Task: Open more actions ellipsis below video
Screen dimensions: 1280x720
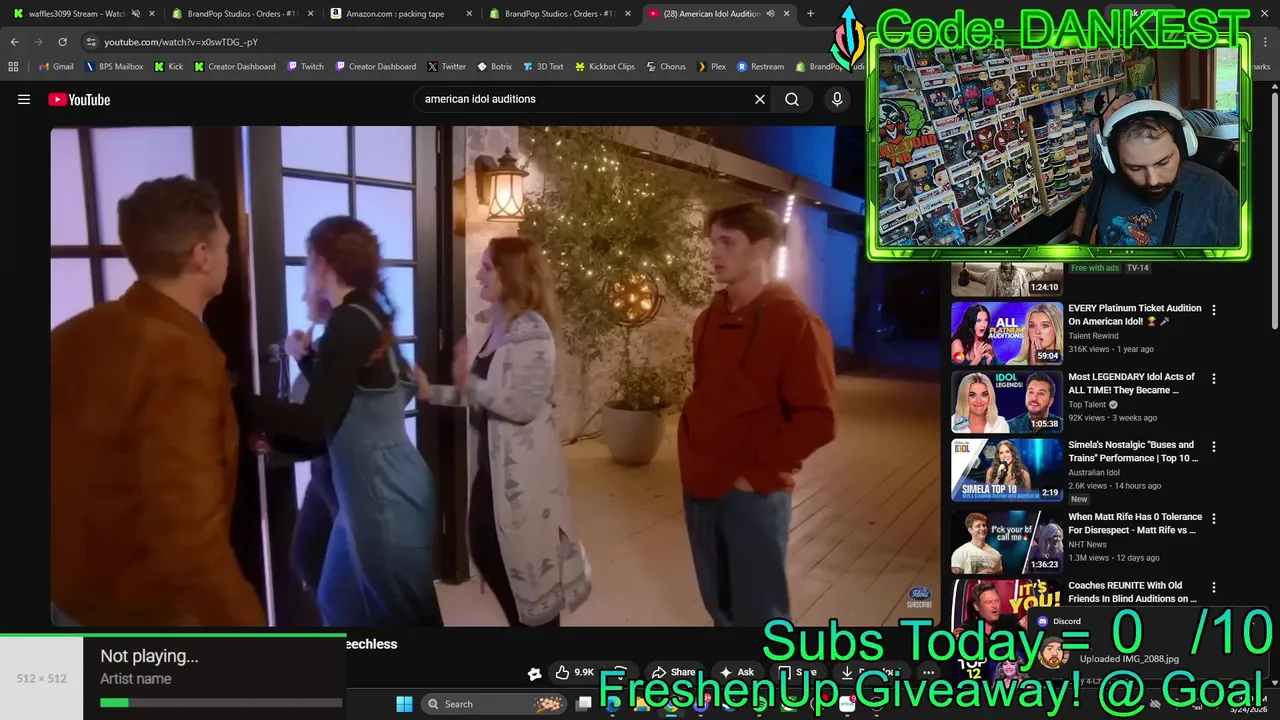Action: 929,673
